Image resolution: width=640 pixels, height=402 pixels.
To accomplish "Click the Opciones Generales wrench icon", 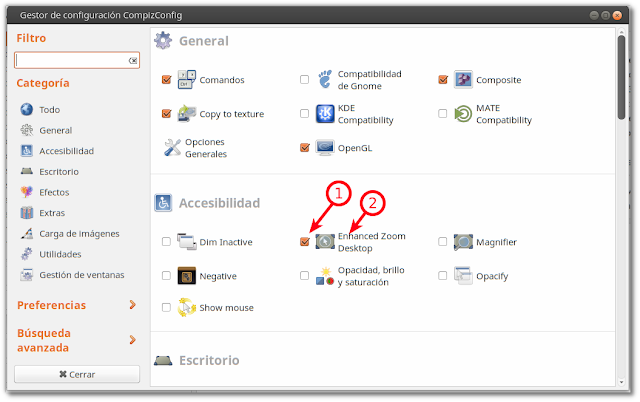I will click(172, 148).
